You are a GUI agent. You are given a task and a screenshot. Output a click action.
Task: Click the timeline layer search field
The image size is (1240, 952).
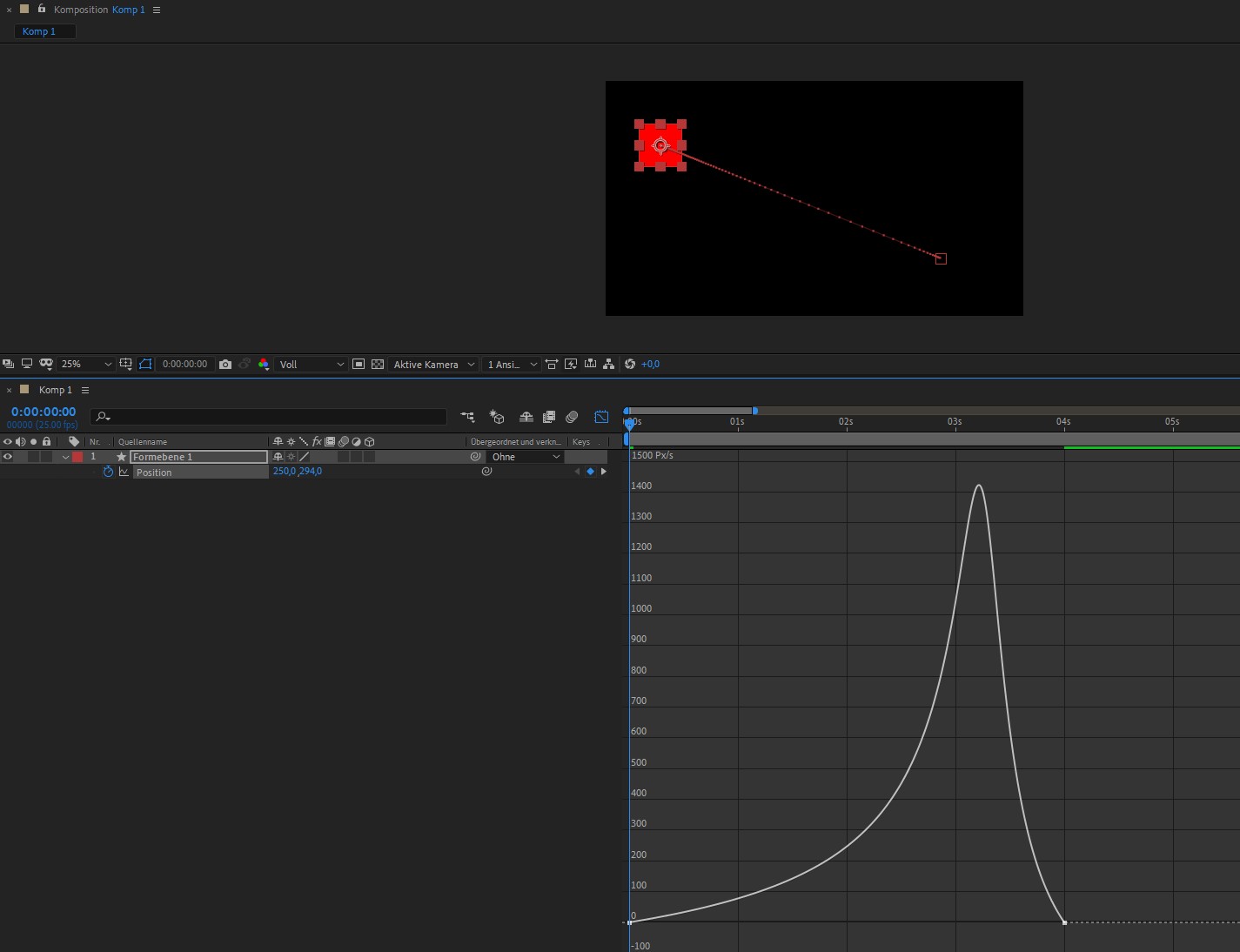pos(270,417)
